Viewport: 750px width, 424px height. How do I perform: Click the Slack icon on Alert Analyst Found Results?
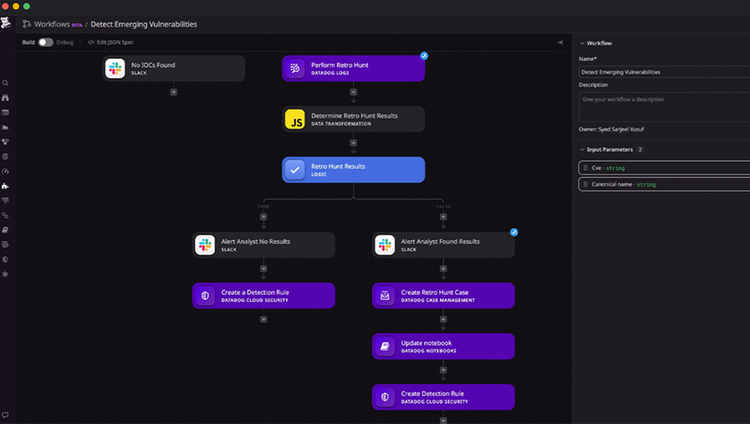tap(385, 245)
